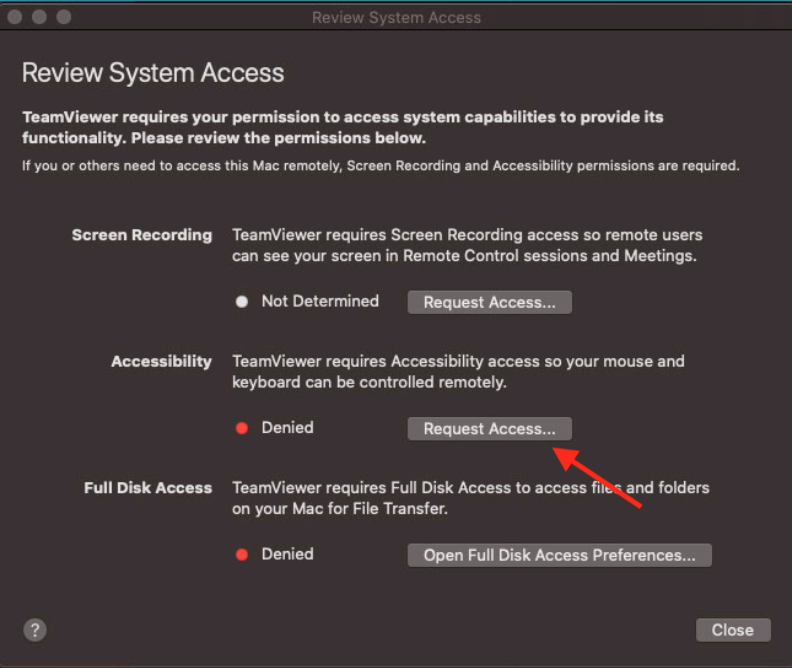Screen dimensions: 792x668
Task: Close the Review System Access dialog
Action: pyautogui.click(x=733, y=630)
